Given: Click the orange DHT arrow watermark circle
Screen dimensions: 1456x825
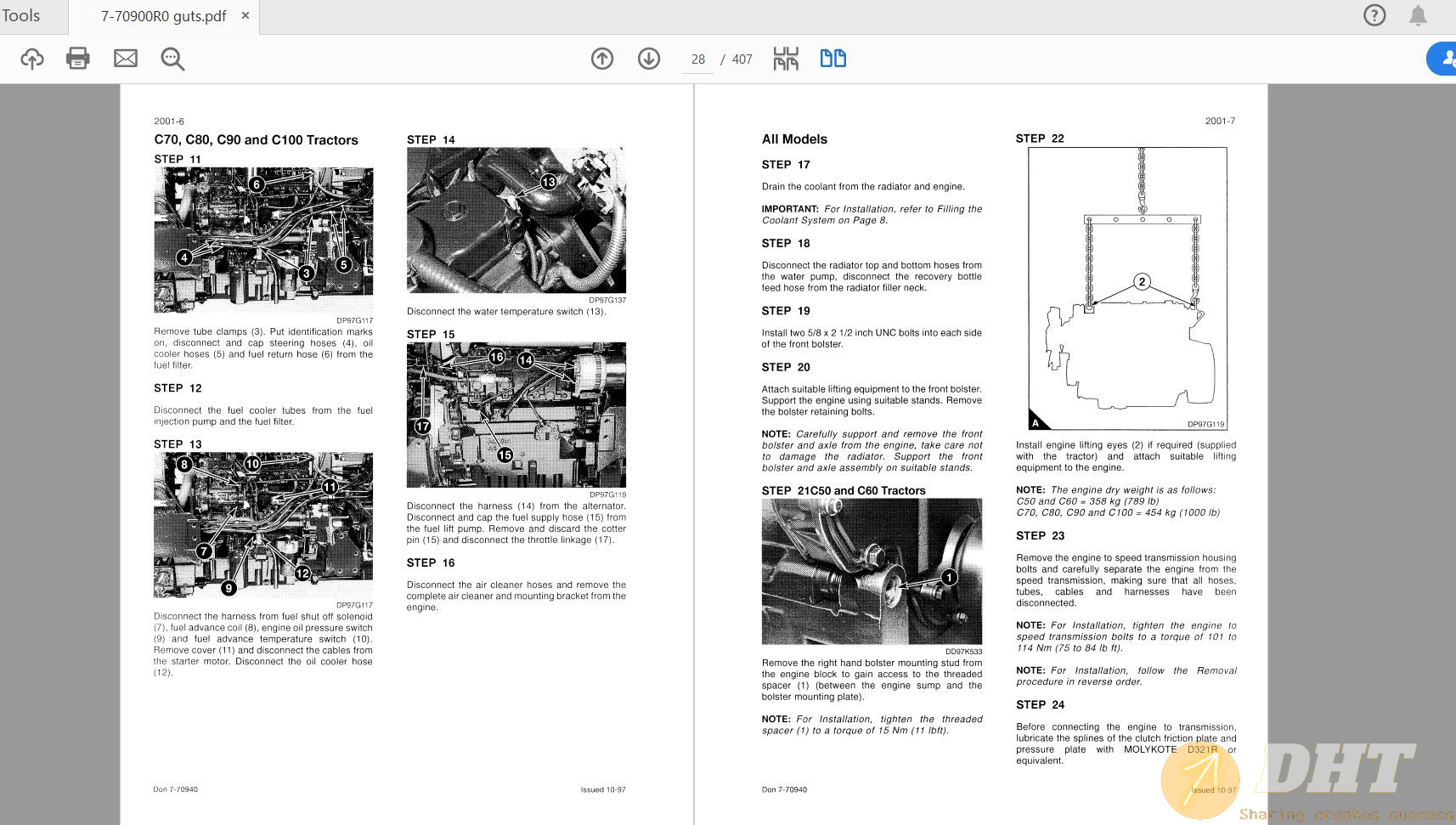Looking at the screenshot, I should [x=1199, y=778].
